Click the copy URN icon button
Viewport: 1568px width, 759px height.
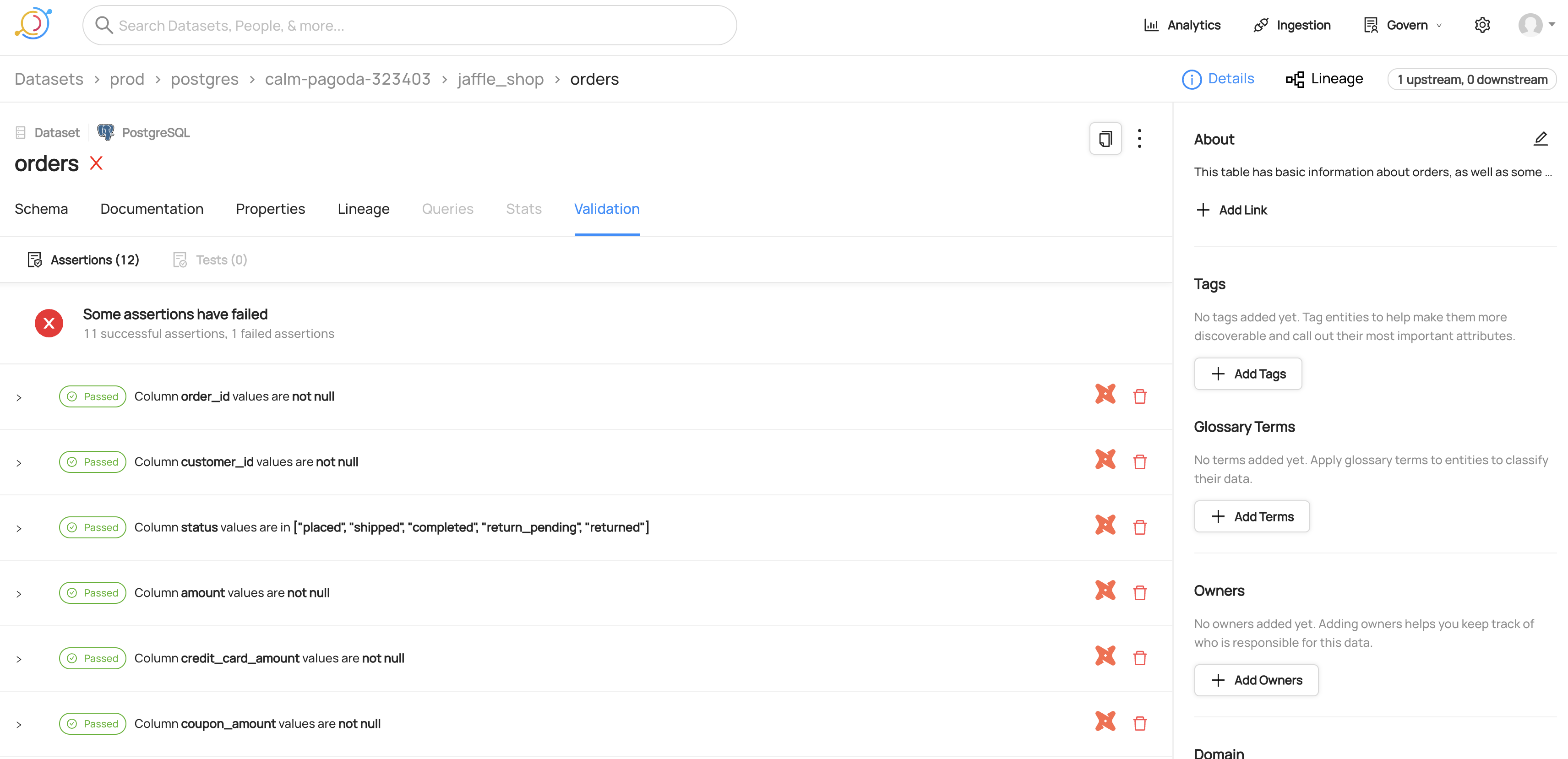pyautogui.click(x=1105, y=139)
